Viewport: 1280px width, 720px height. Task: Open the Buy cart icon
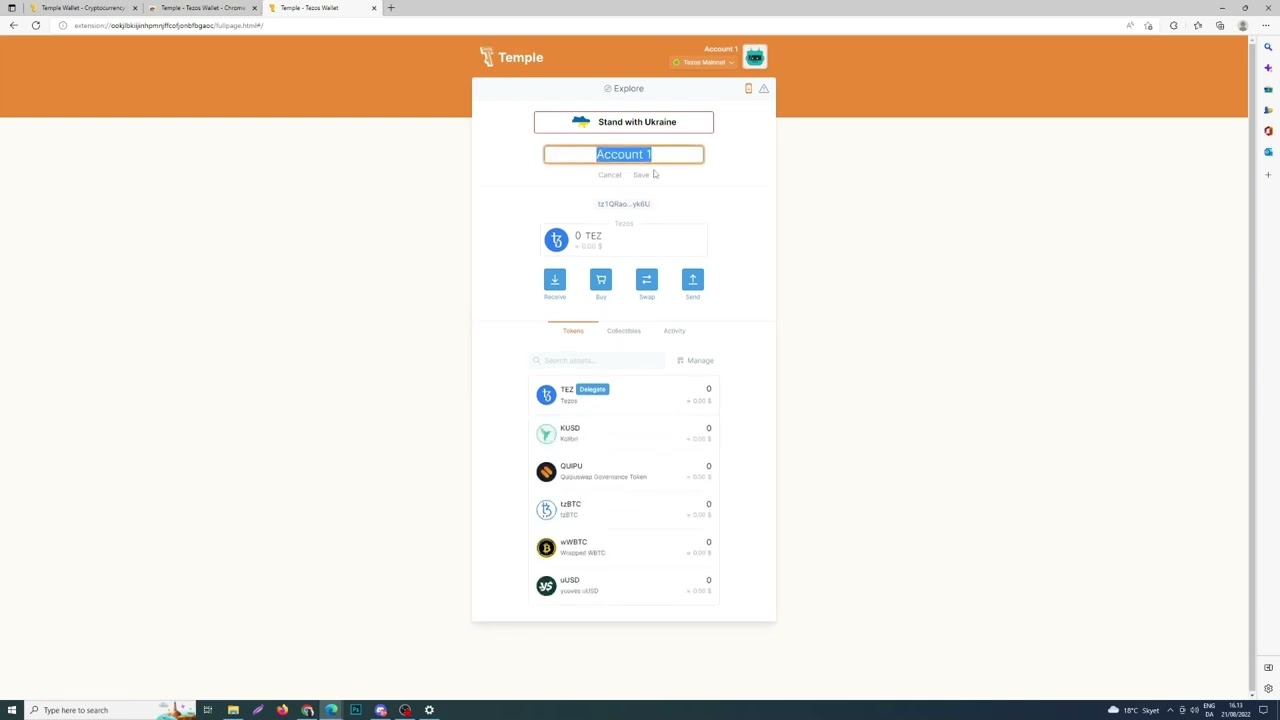tap(601, 279)
